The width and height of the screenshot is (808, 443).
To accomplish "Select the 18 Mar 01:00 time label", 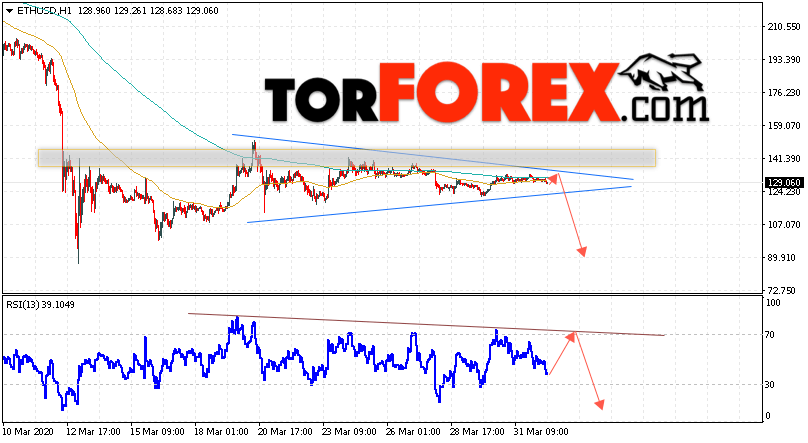I will [221, 432].
